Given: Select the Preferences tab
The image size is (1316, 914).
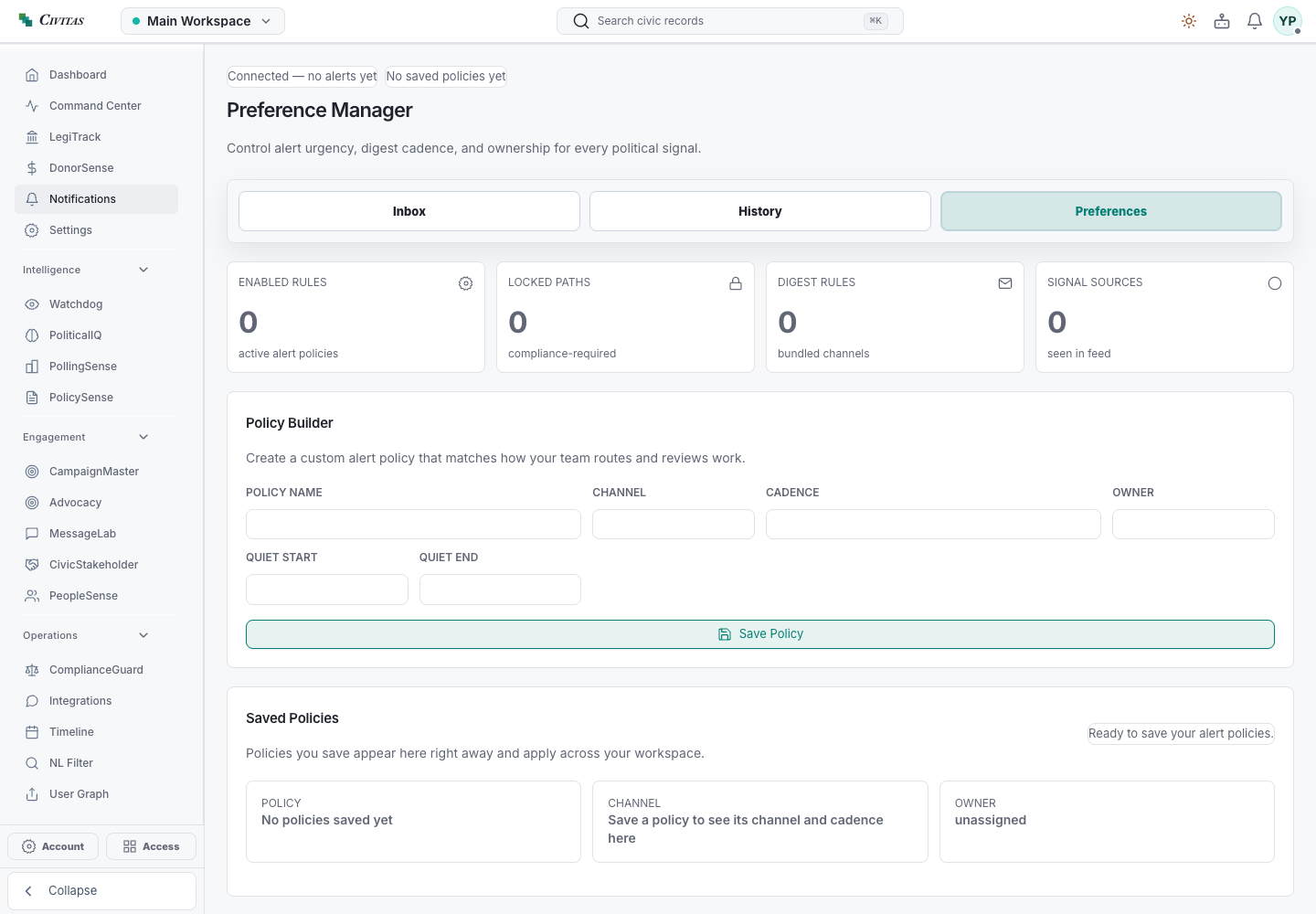Looking at the screenshot, I should pos(1111,211).
